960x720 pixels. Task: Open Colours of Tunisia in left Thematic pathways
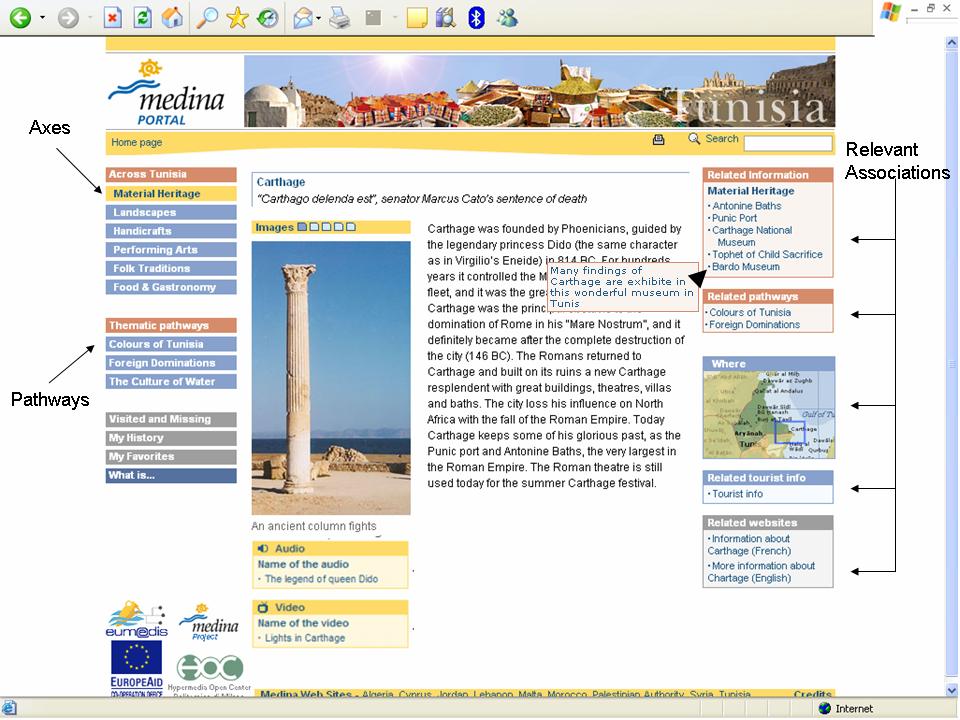pyautogui.click(x=171, y=344)
